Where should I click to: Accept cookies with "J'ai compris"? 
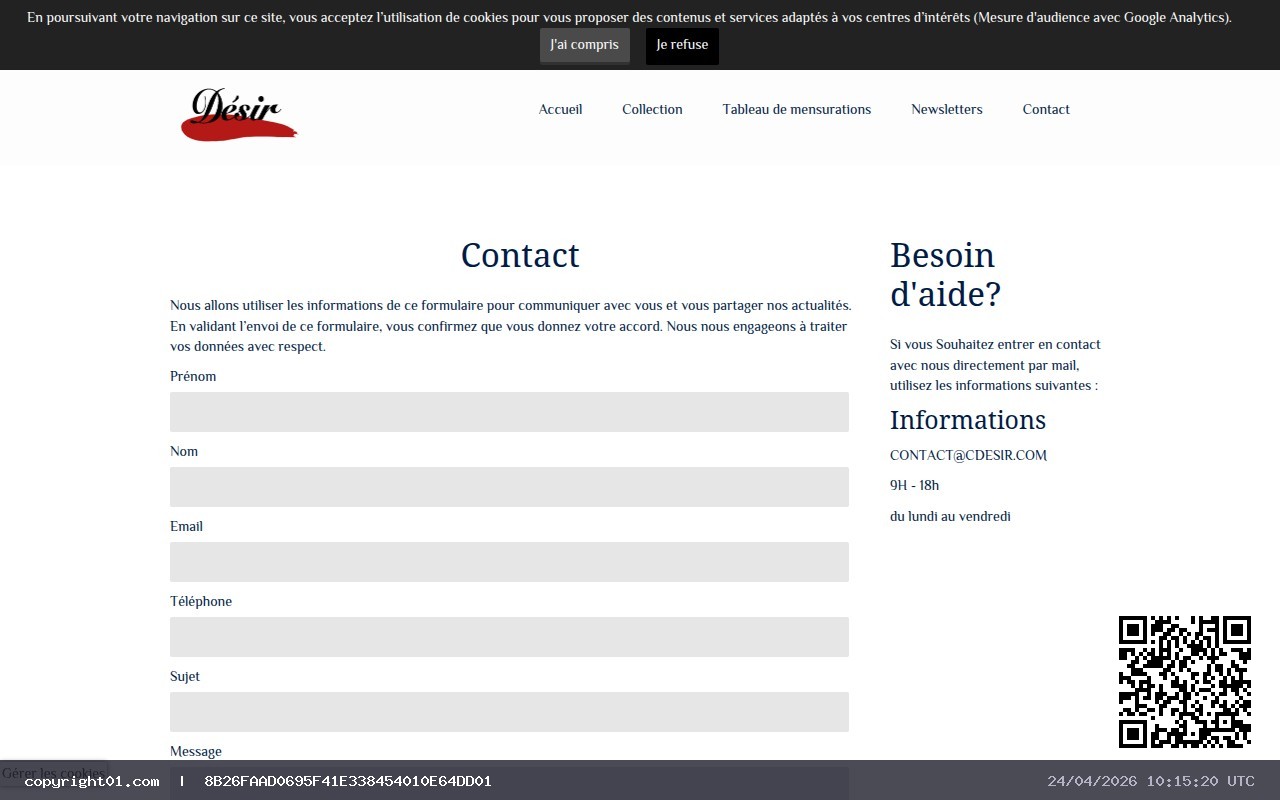point(584,45)
